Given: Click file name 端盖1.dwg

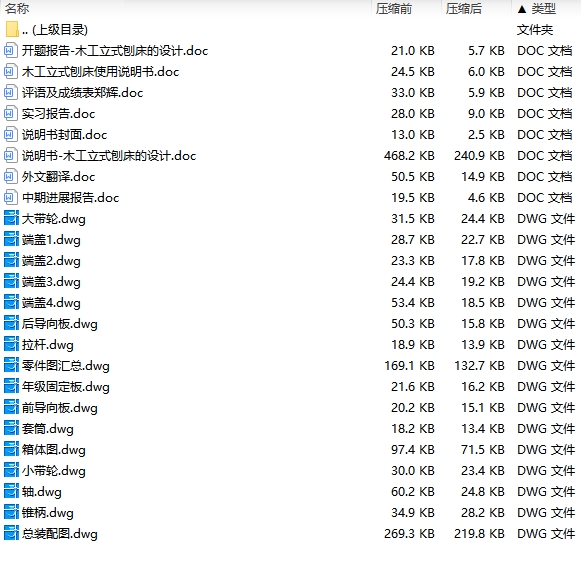Looking at the screenshot, I should 51,240.
